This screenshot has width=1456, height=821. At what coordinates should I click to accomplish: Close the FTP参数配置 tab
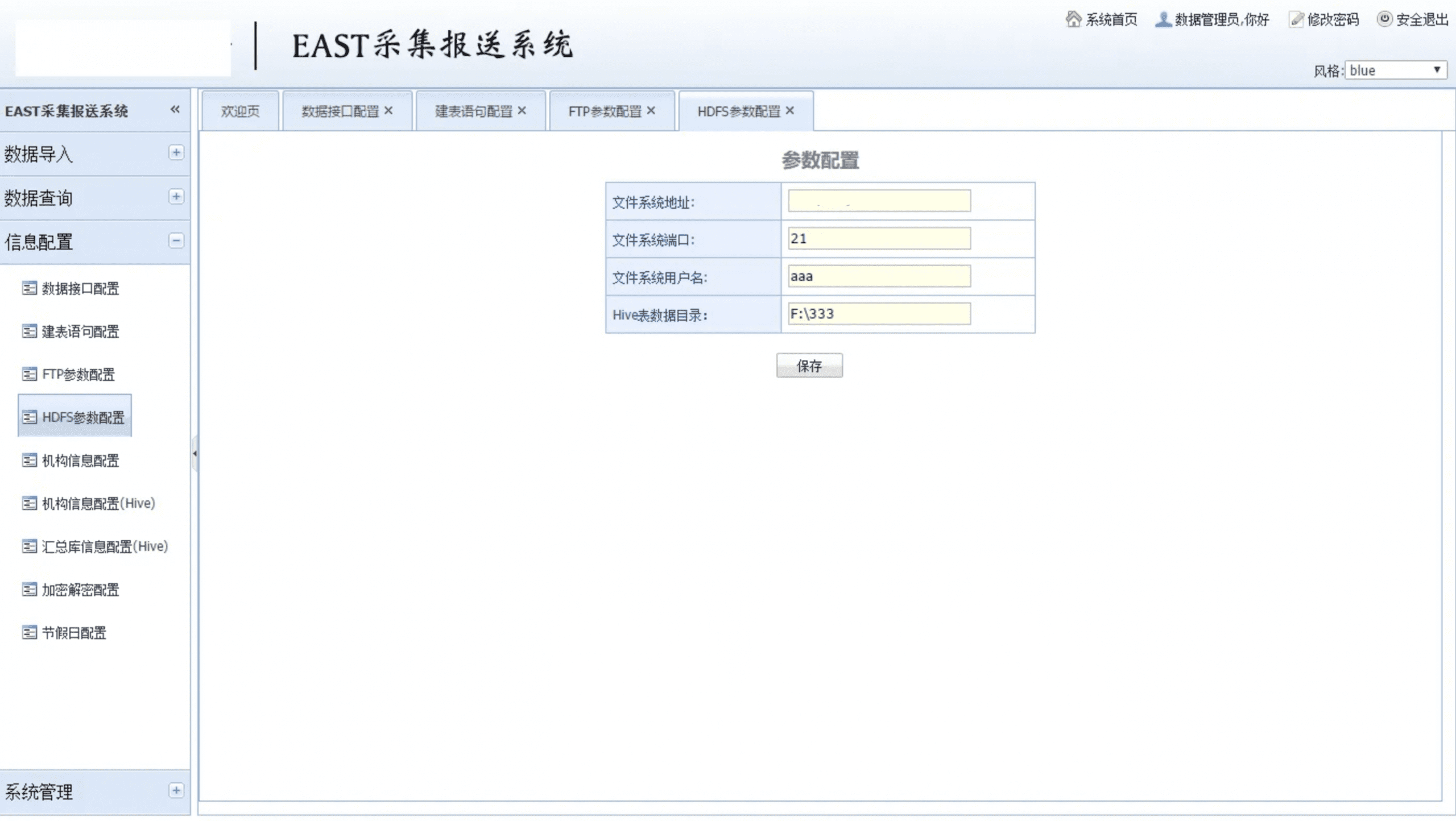pos(651,110)
